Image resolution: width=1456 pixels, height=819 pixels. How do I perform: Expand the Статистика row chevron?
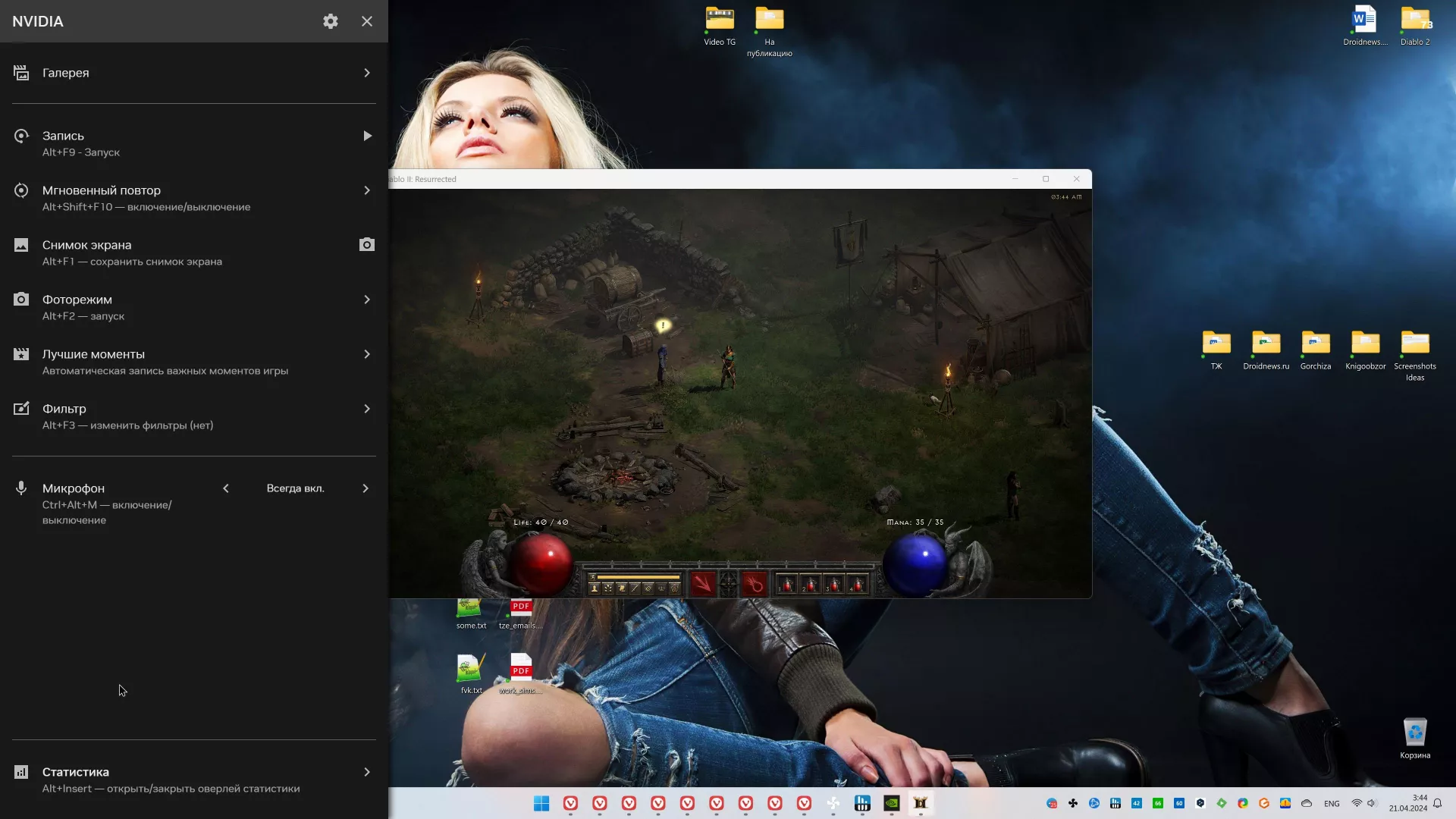pyautogui.click(x=367, y=772)
